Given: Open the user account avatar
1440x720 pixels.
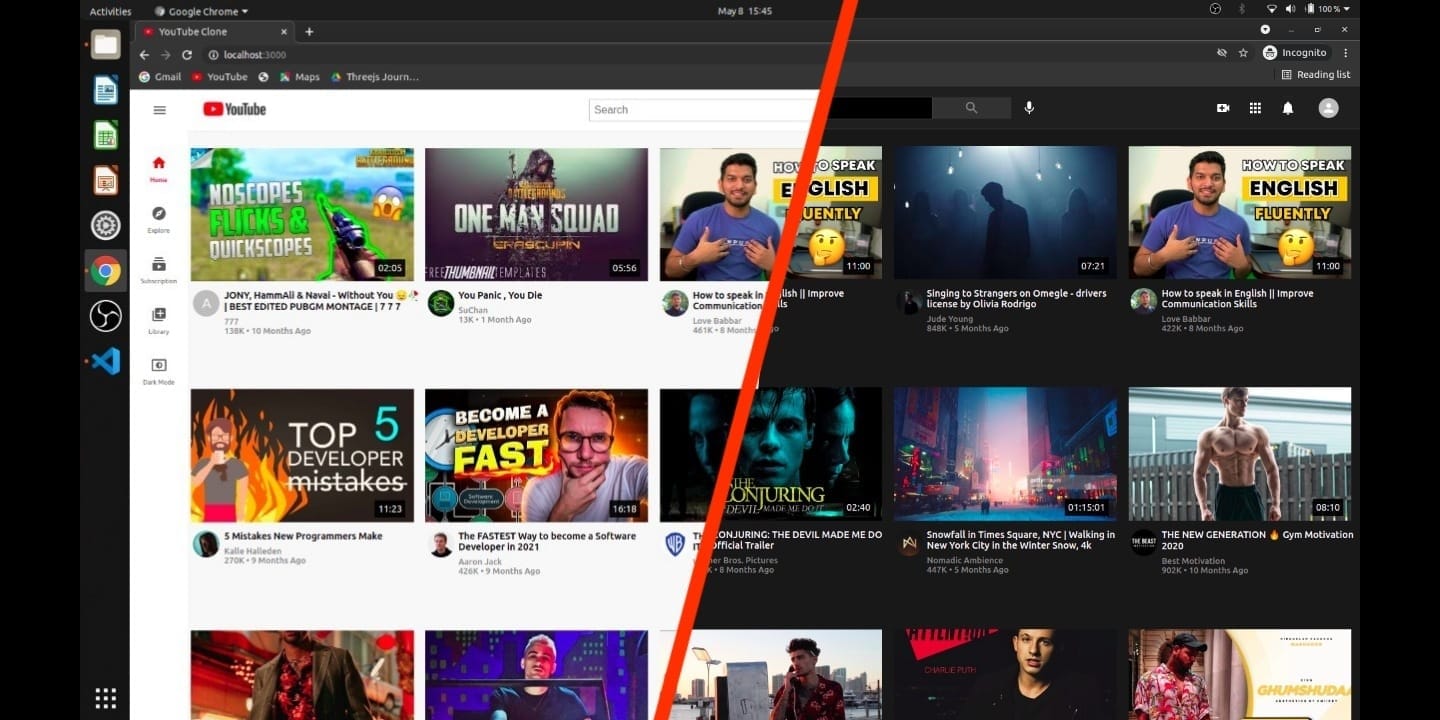Looking at the screenshot, I should click(1328, 108).
